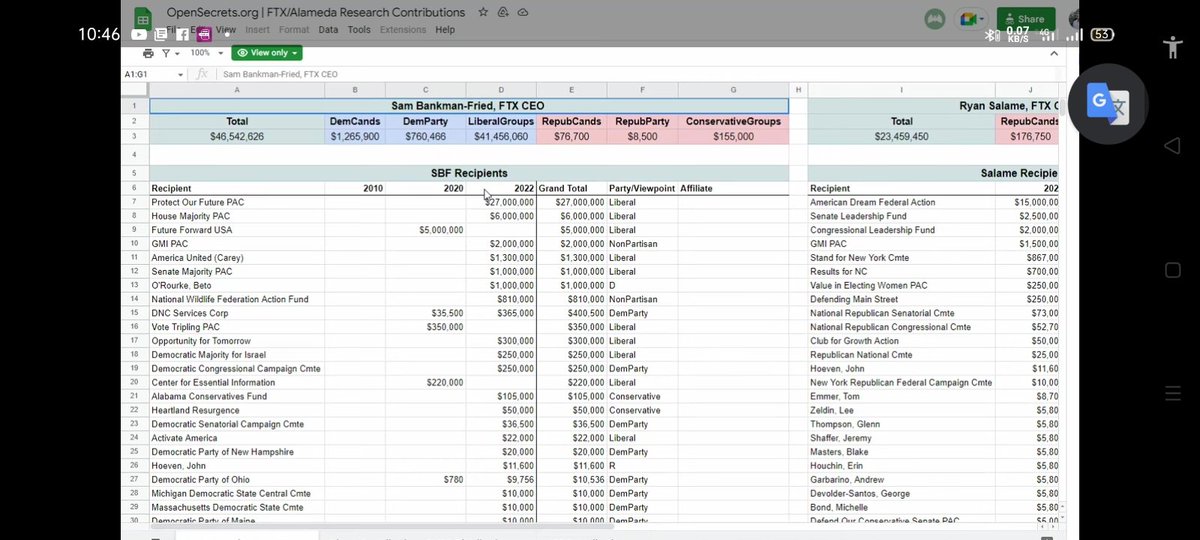The height and width of the screenshot is (540, 1200).
Task: Click the RepubCands value $76,700
Action: [x=572, y=136]
